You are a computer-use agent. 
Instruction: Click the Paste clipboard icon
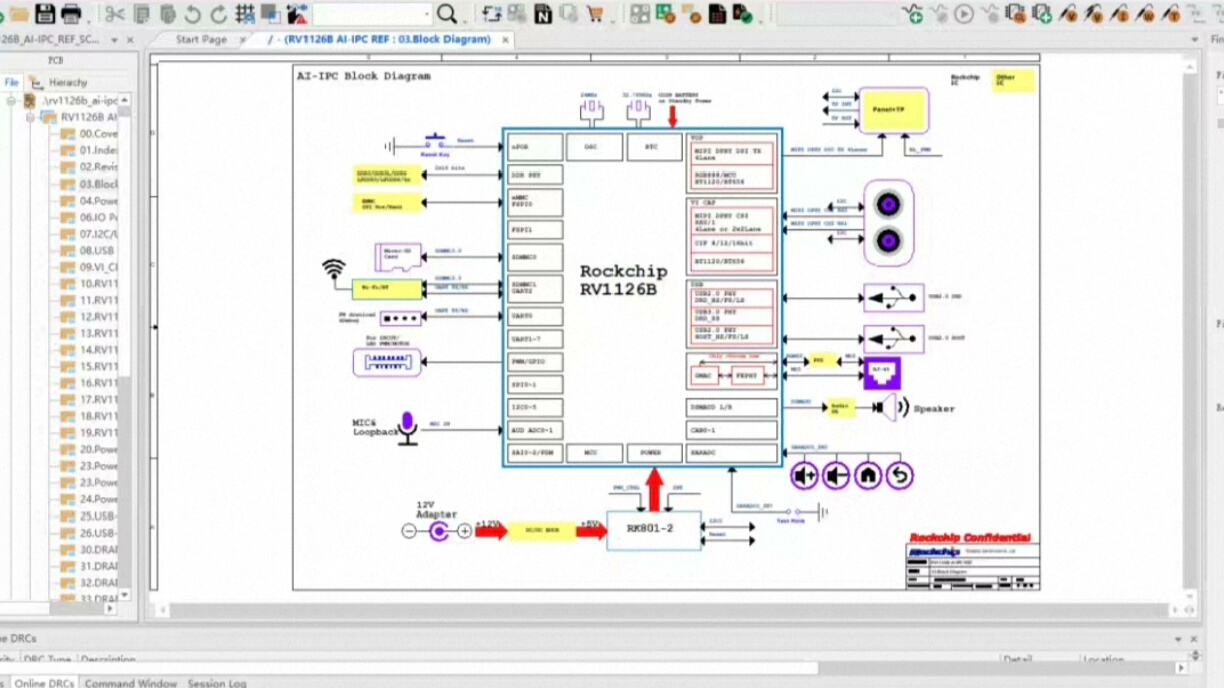coord(168,14)
